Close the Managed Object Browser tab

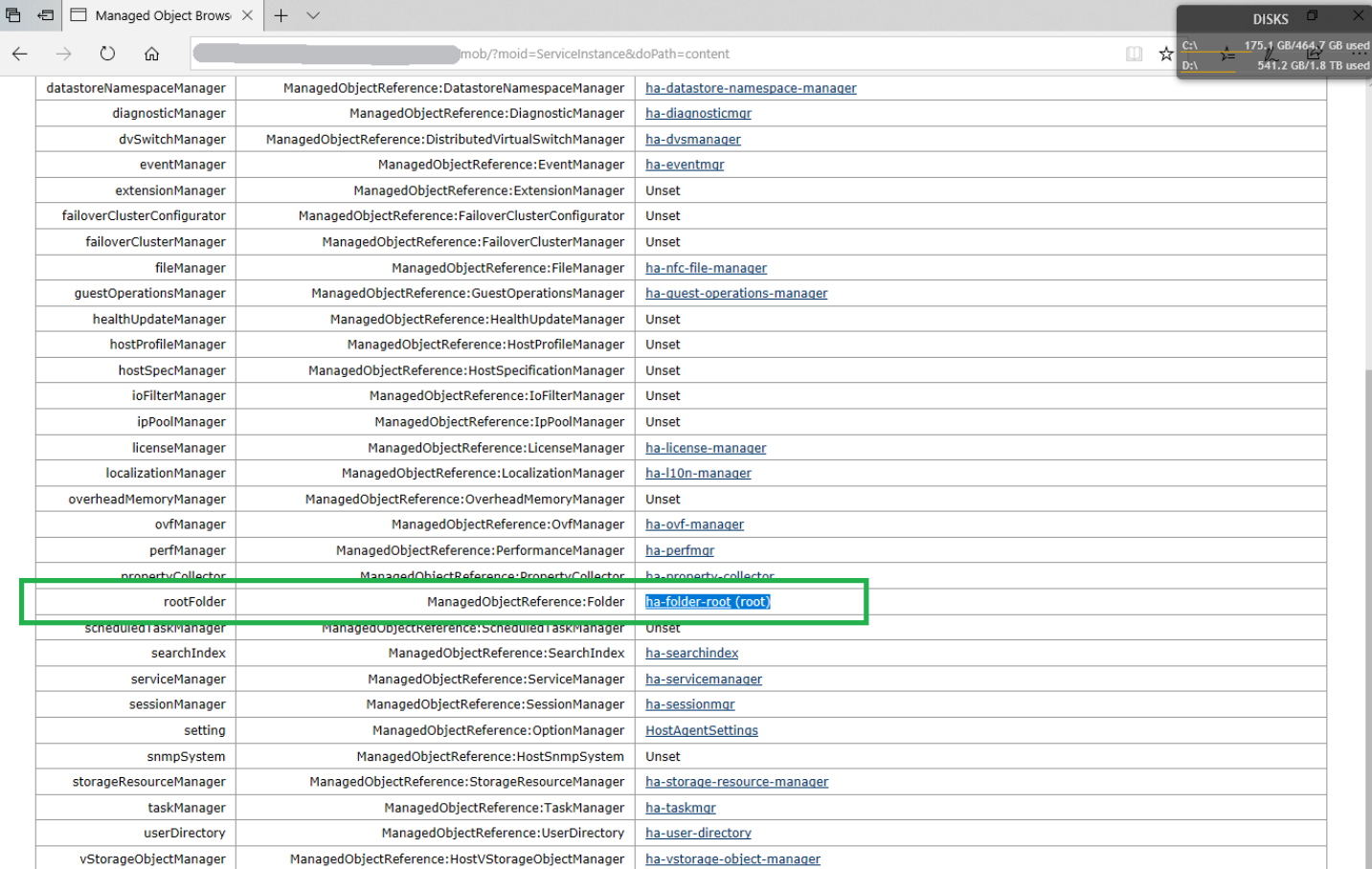247,15
